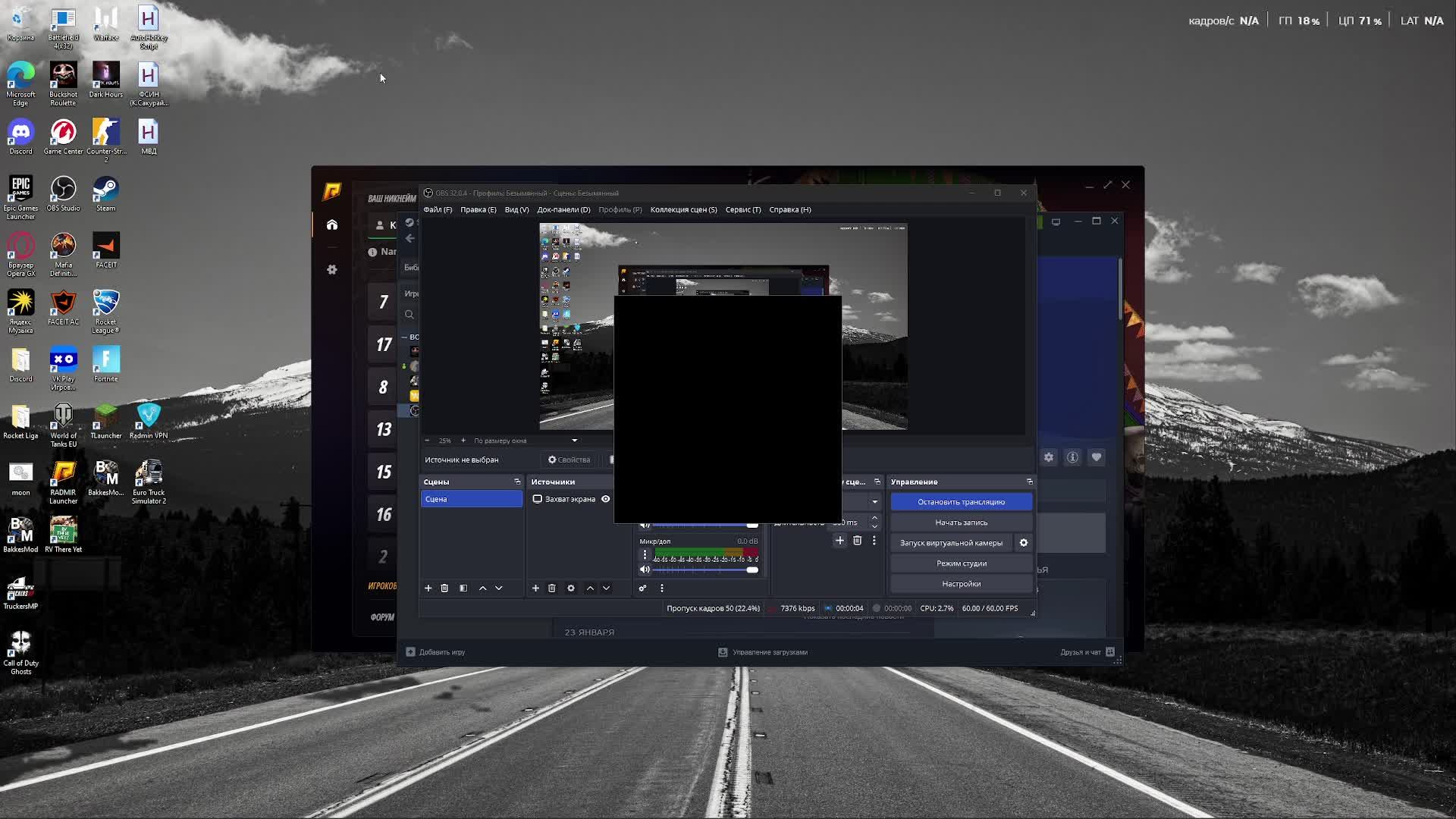The width and height of the screenshot is (1456, 819).
Task: Hide the Захват экрана source with eye toggle
Action: point(605,499)
